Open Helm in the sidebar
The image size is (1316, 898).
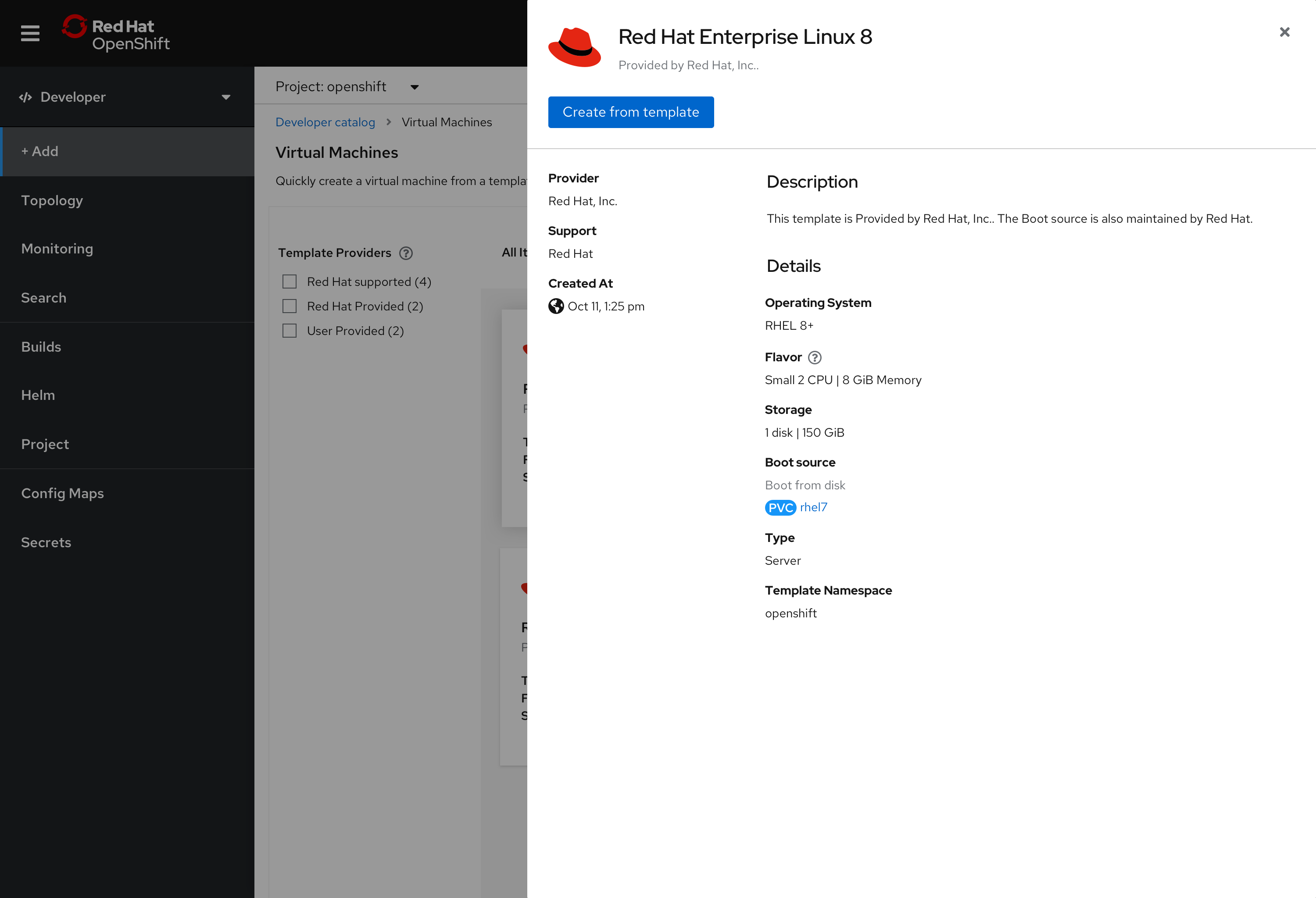(x=127, y=396)
